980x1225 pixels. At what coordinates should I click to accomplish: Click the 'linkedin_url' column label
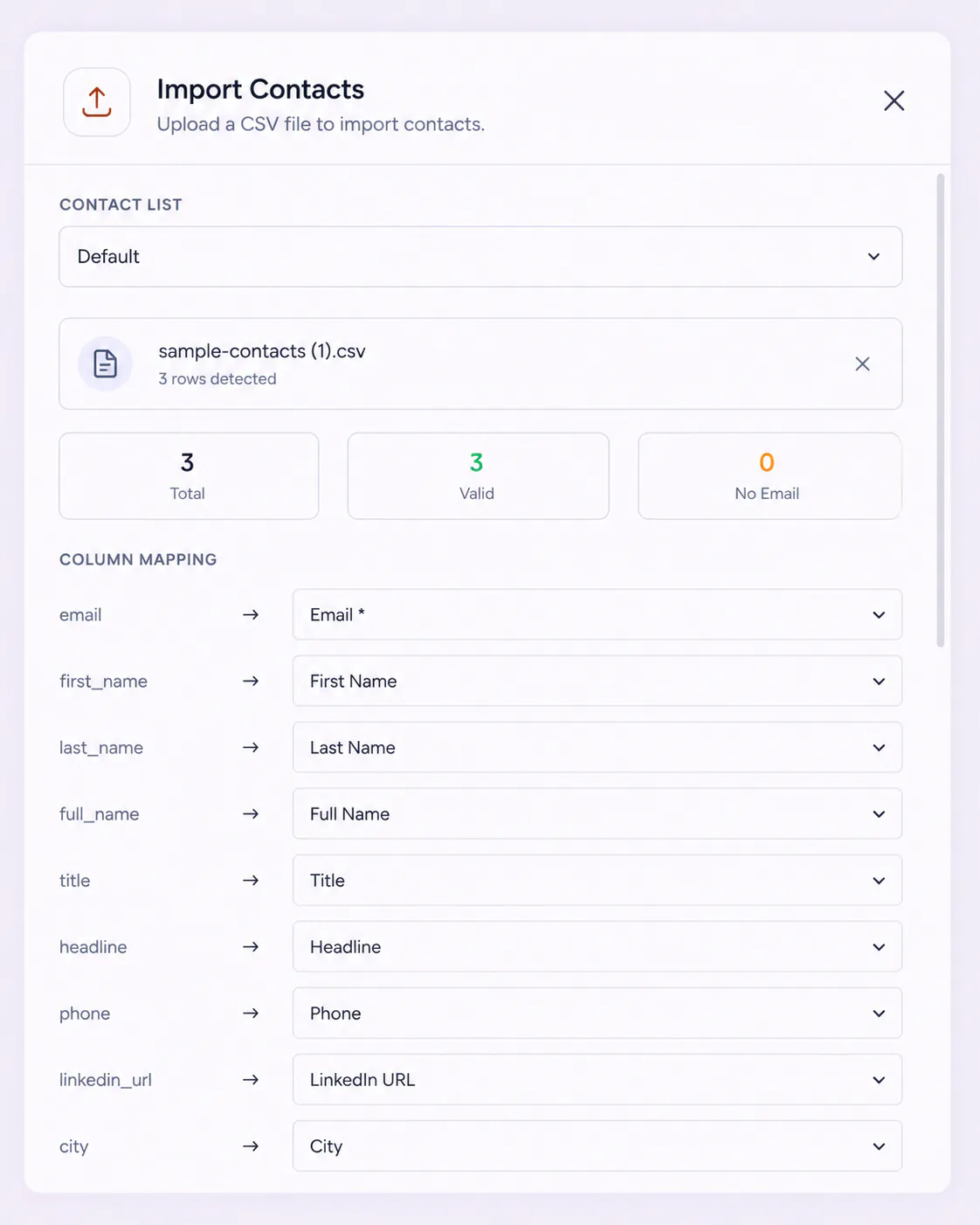(106, 1080)
